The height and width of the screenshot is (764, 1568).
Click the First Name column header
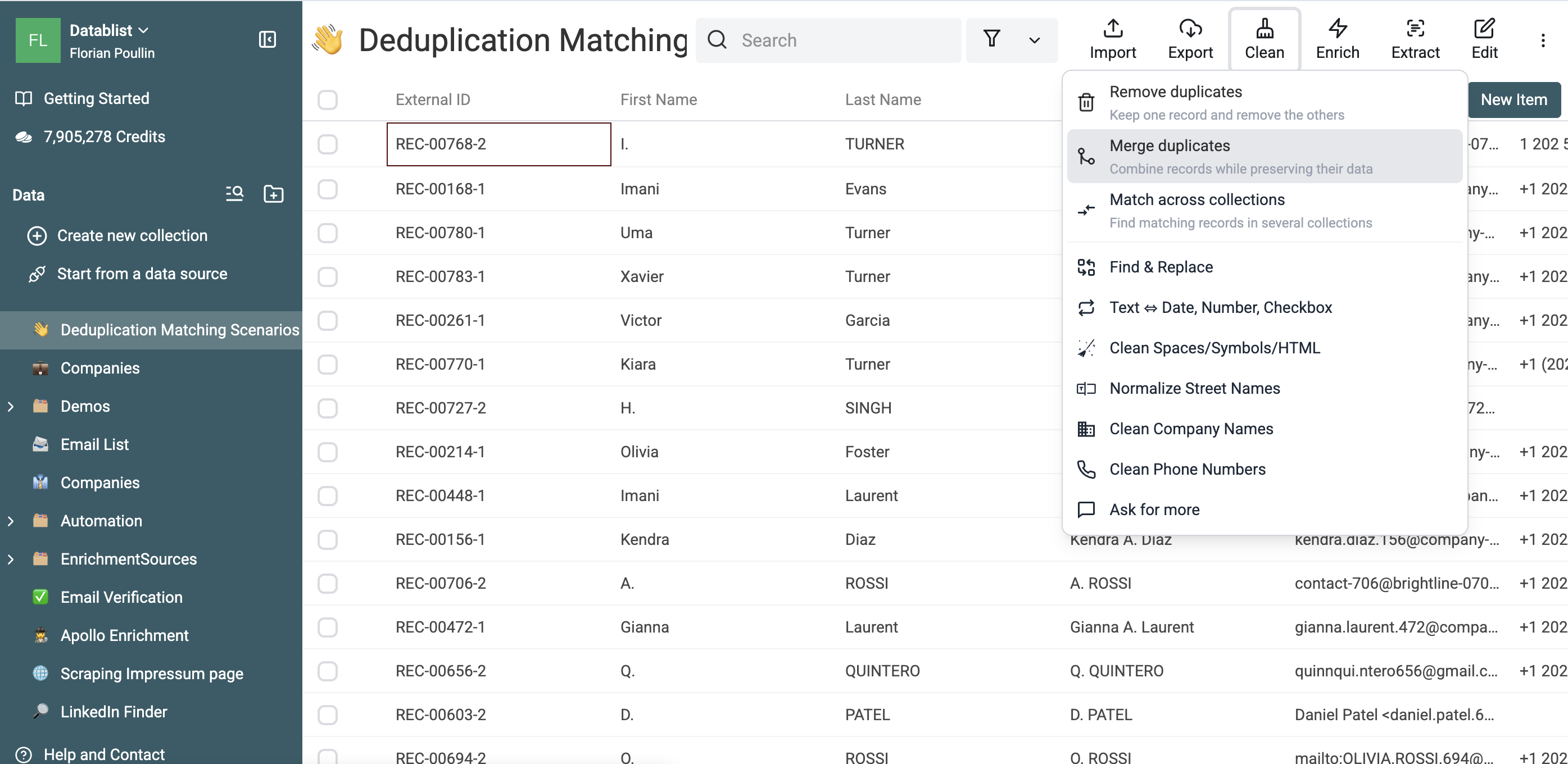659,100
